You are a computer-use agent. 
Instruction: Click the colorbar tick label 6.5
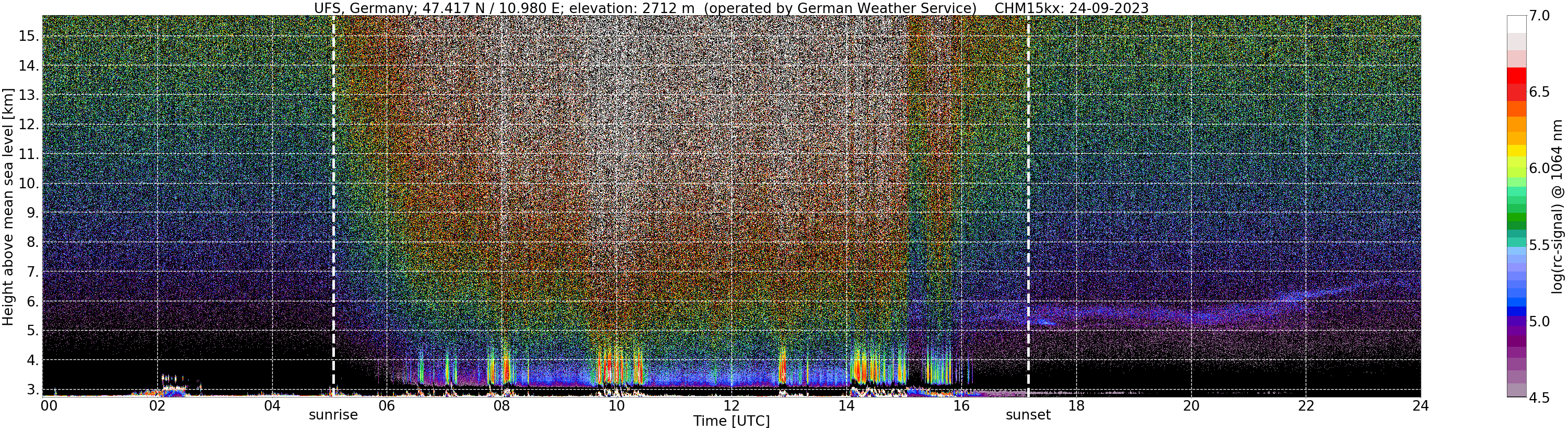tap(1539, 92)
